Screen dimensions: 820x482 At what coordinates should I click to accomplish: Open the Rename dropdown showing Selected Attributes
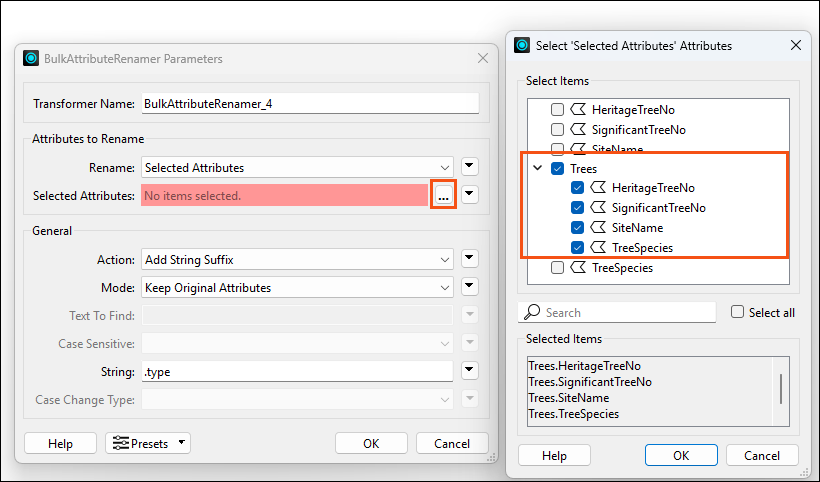pos(297,168)
